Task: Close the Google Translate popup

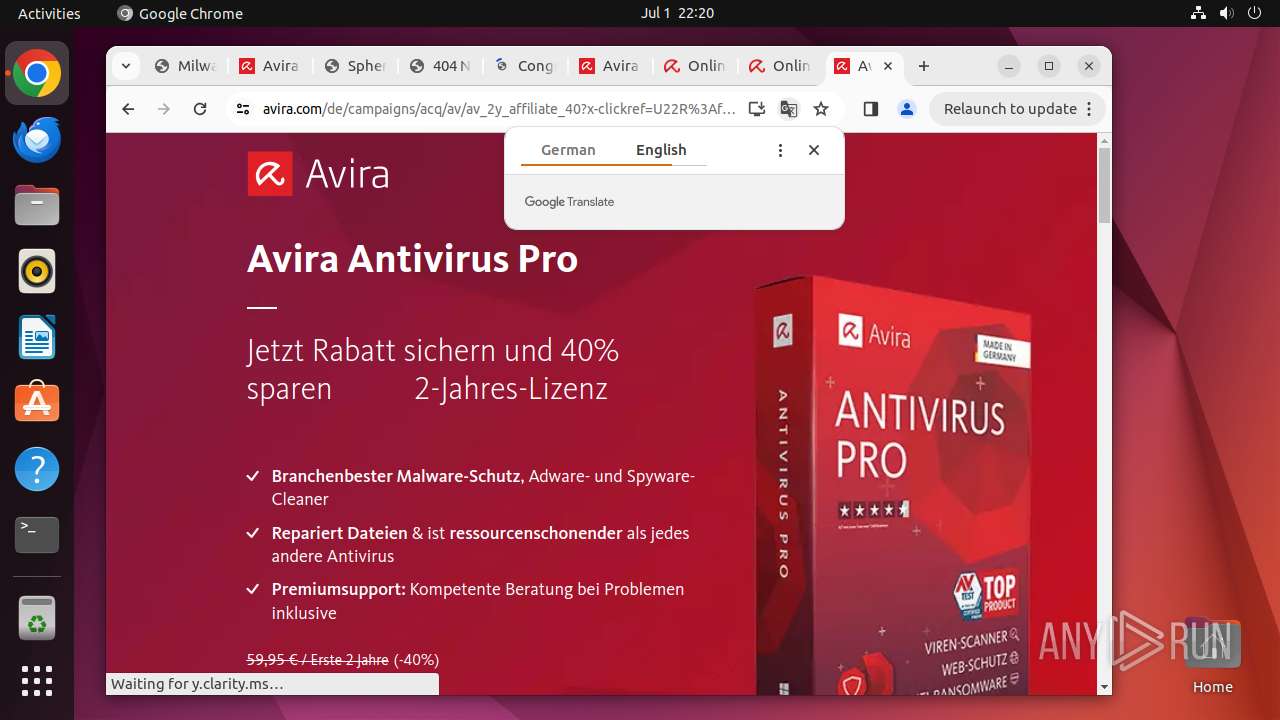Action: 814,150
